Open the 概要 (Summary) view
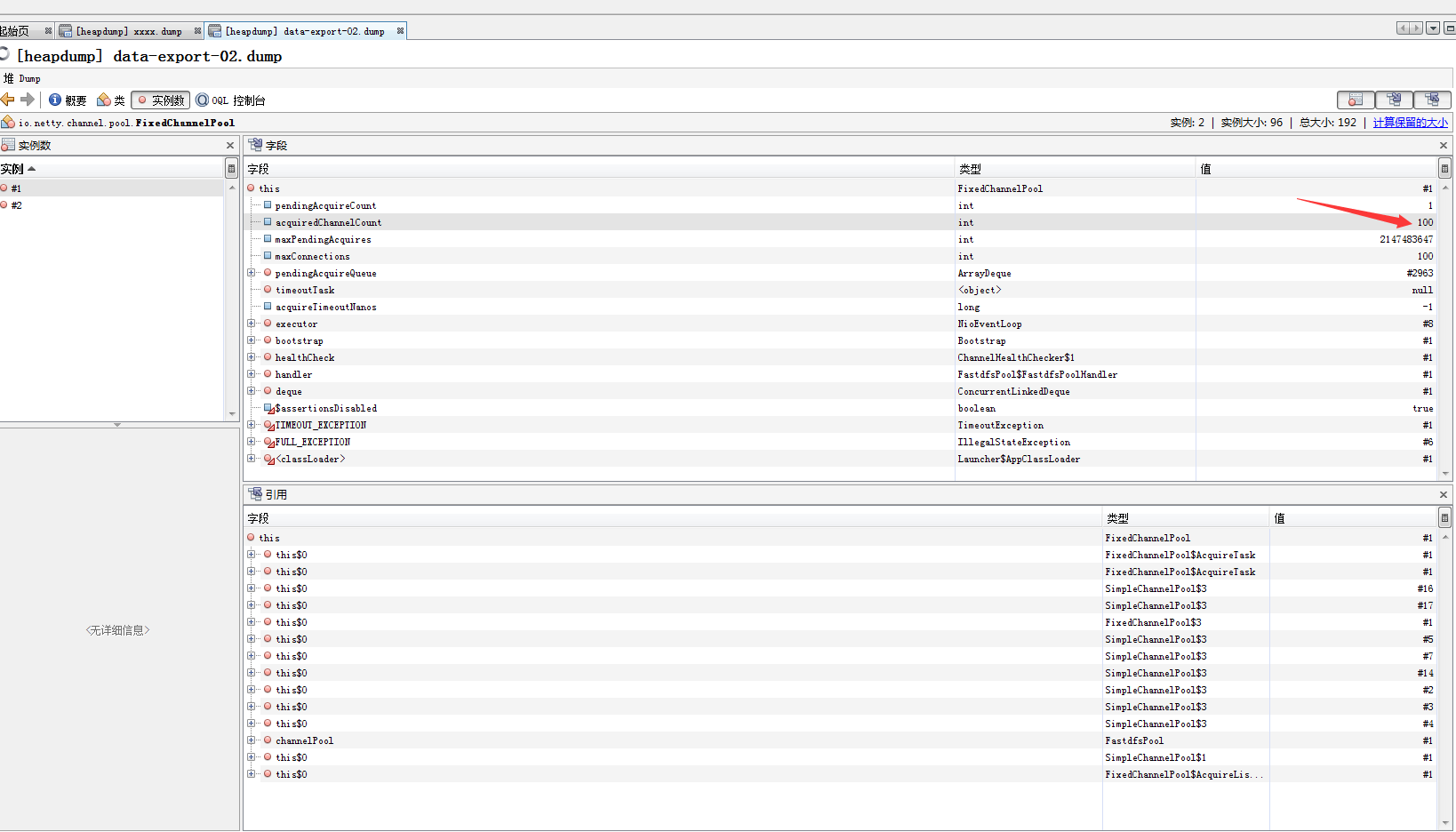Screen dimensions: 1456x832 tap(68, 100)
